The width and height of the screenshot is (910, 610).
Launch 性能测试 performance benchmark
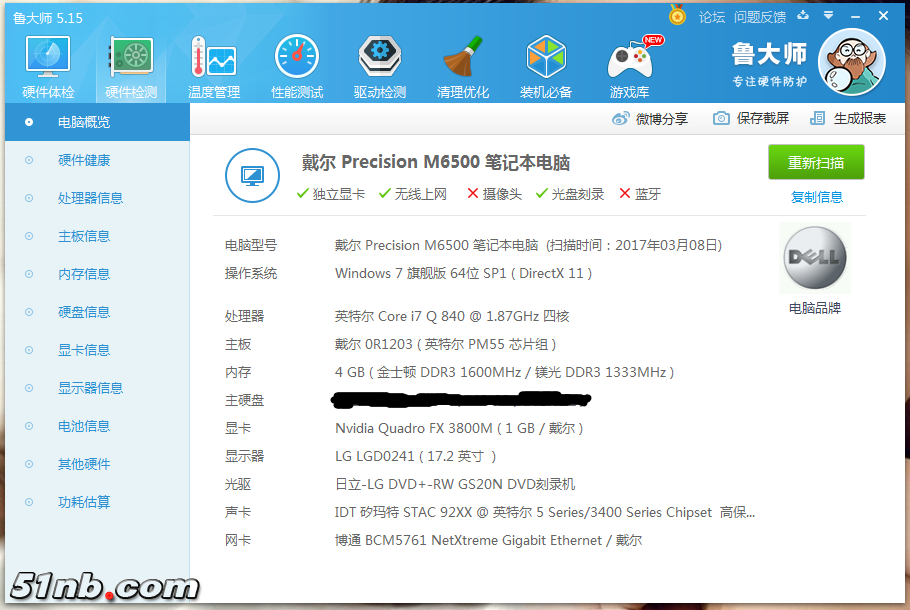point(297,65)
